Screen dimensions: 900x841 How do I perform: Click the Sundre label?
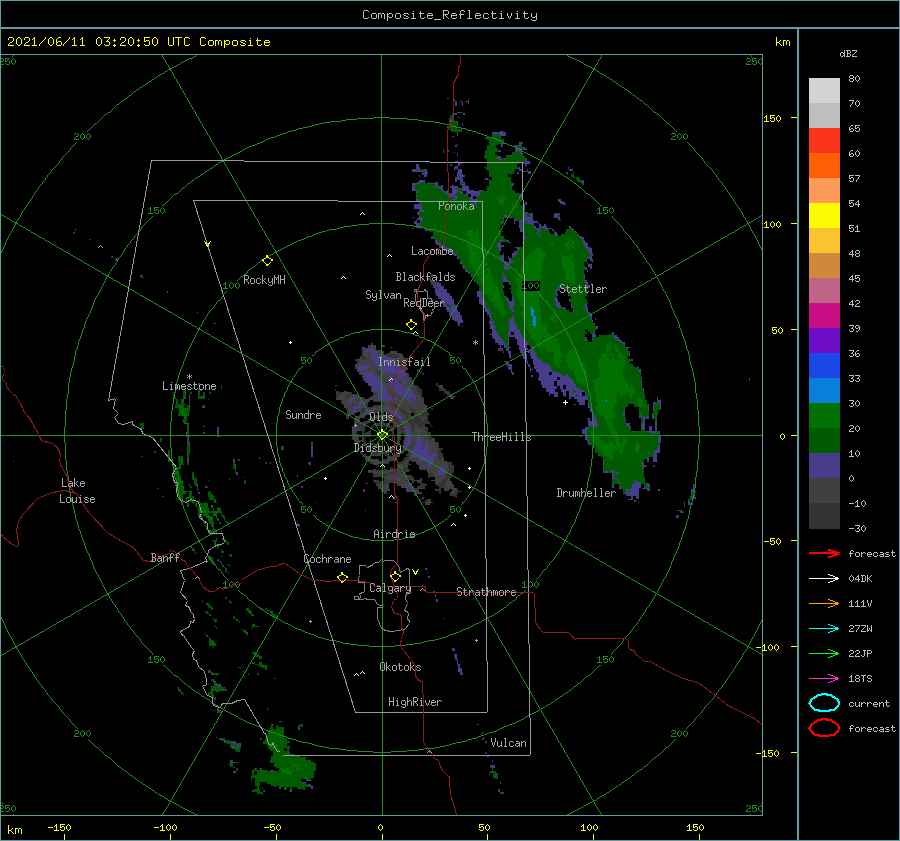tap(303, 414)
